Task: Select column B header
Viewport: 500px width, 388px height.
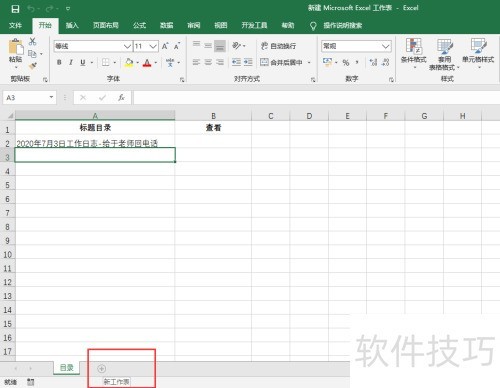Action: [x=213, y=116]
